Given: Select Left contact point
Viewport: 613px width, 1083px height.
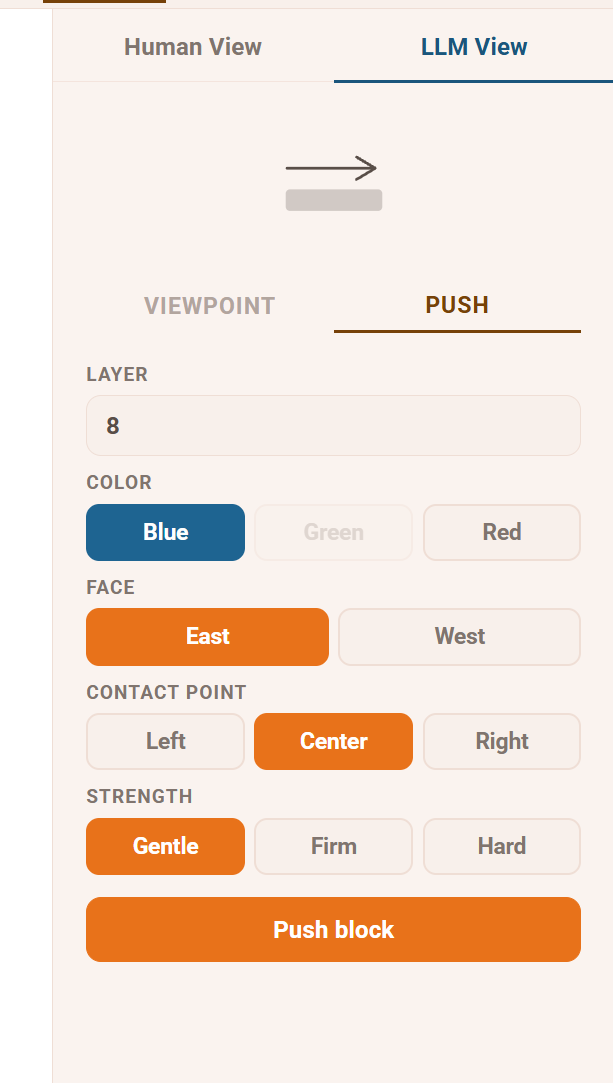Looking at the screenshot, I should tap(166, 741).
